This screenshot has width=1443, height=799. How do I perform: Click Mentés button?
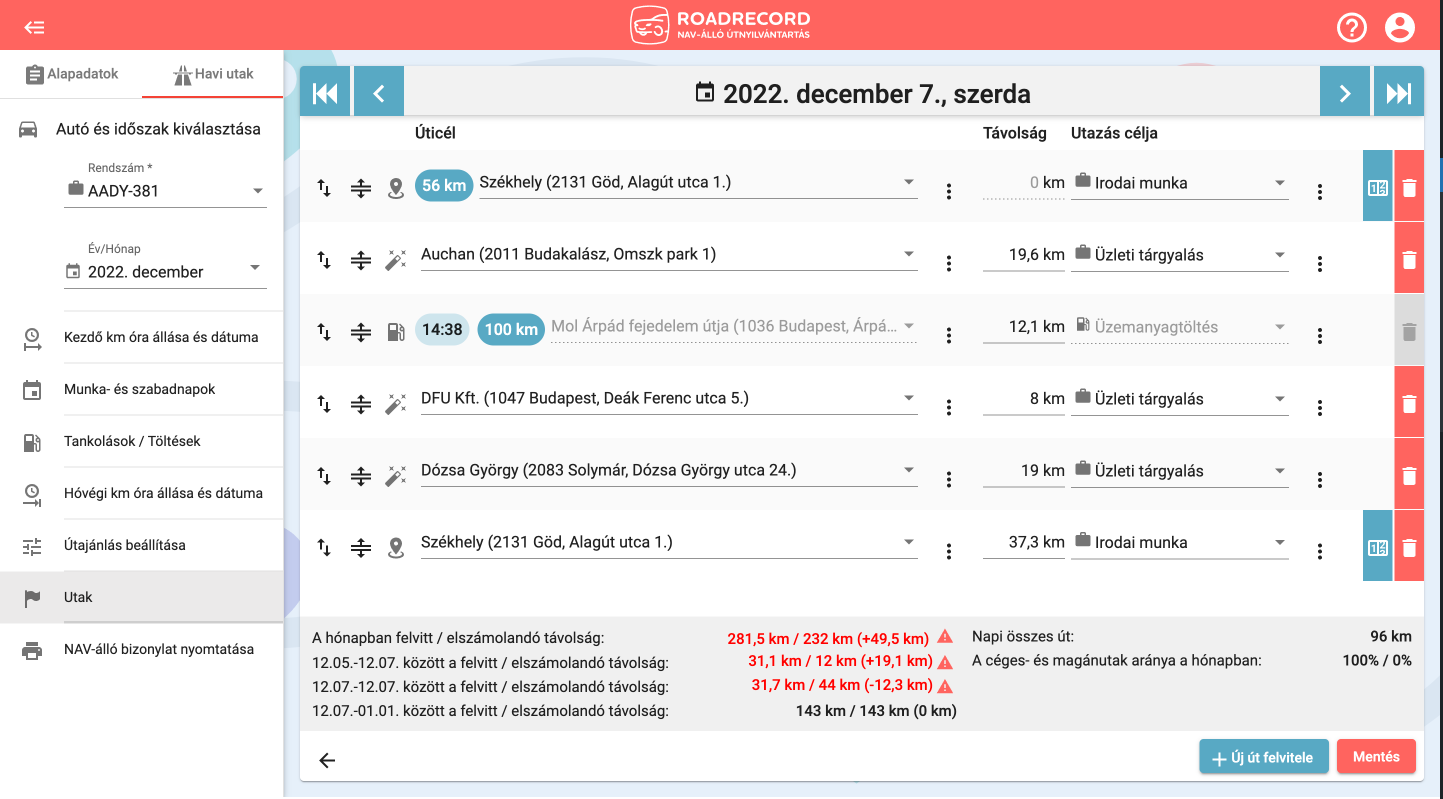(x=1376, y=757)
